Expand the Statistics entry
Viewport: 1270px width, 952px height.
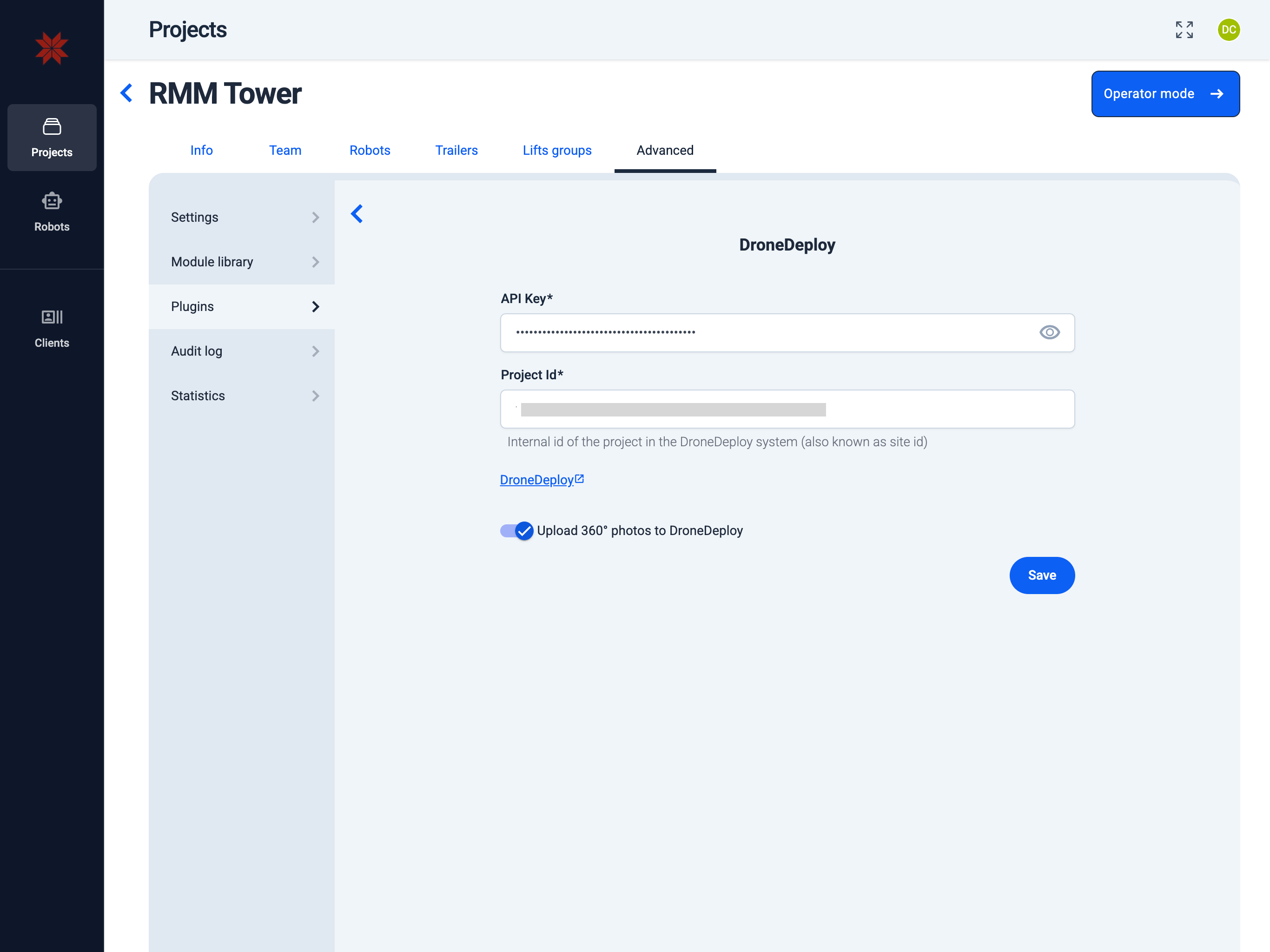pyautogui.click(x=242, y=396)
